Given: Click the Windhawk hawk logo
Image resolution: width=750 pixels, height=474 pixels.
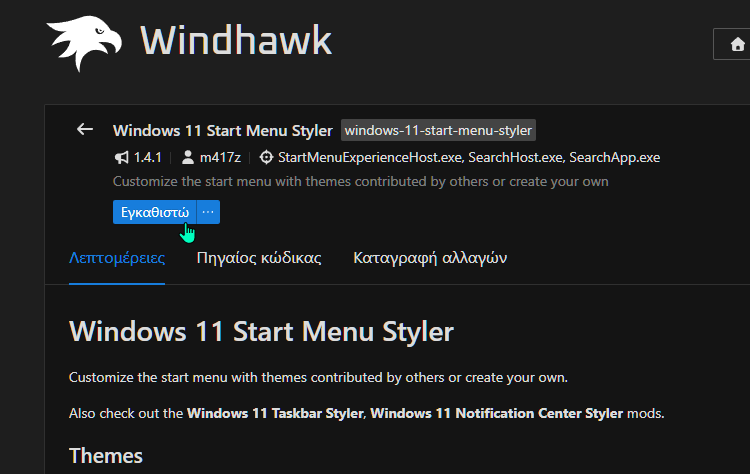Looking at the screenshot, I should (x=84, y=43).
